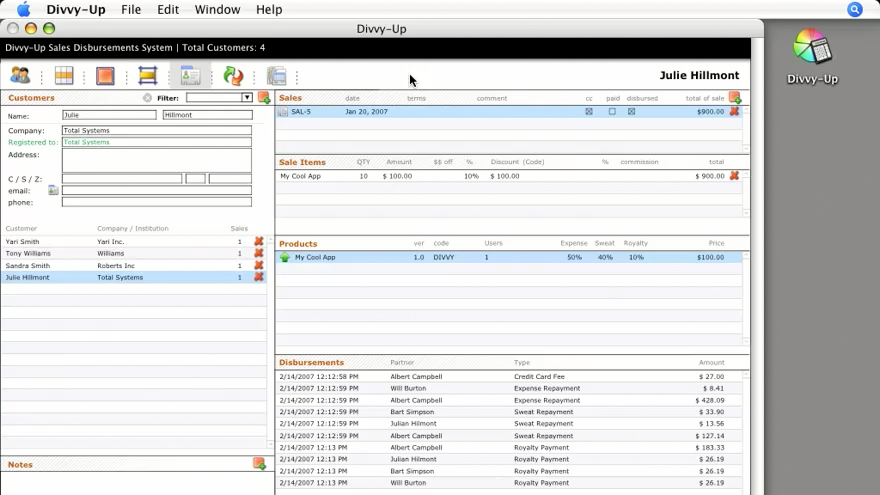Select customer row Julie Hillmont
Screen dimensions: 880x495
(133, 277)
